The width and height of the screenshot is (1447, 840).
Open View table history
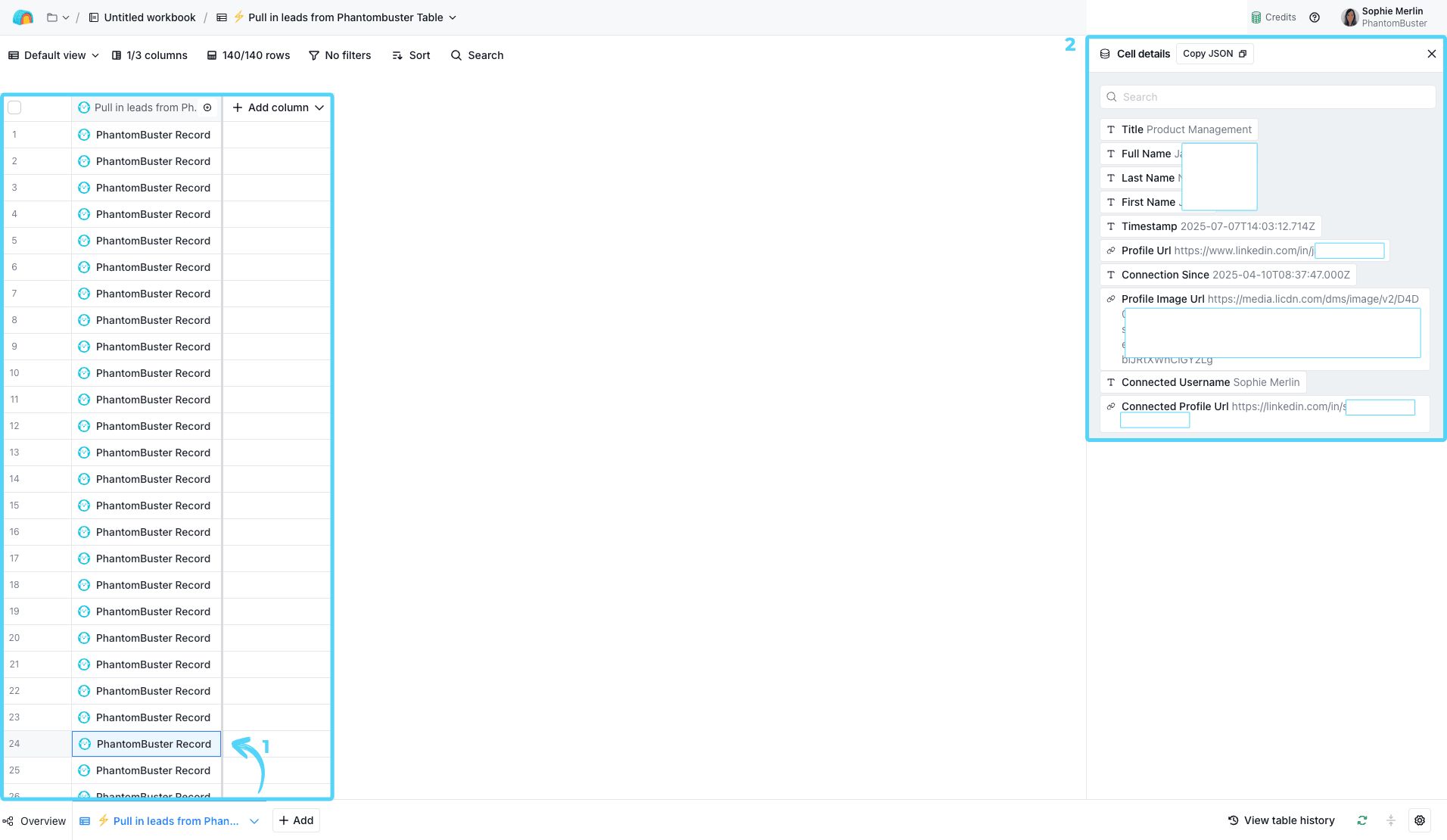click(x=1281, y=820)
